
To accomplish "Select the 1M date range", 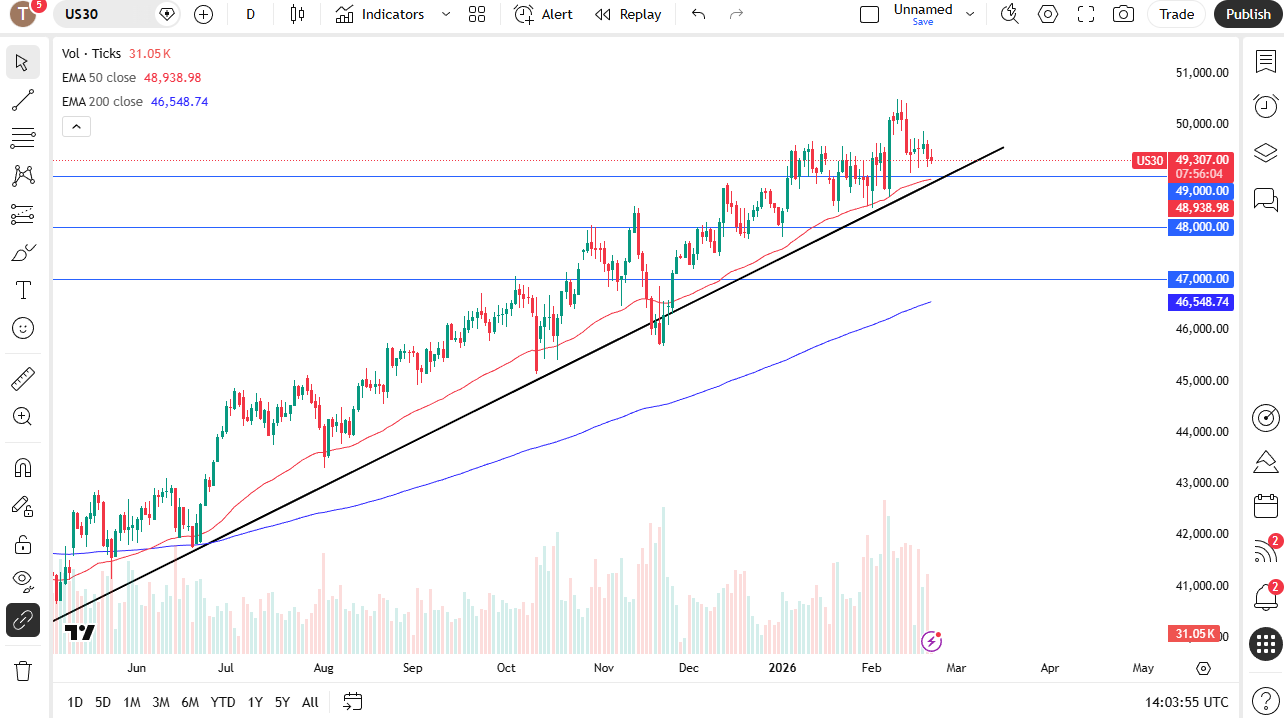I will (x=132, y=702).
